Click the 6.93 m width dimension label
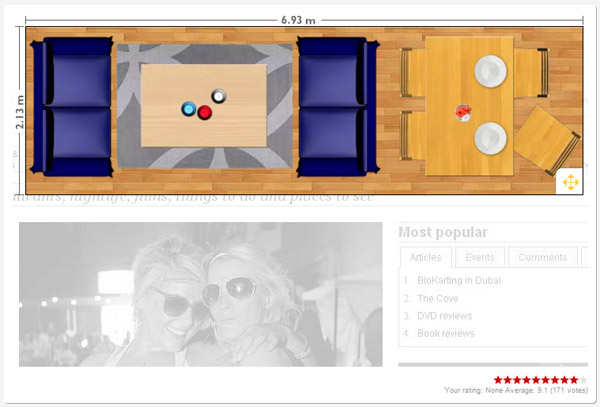Viewport: 600px width, 407px height. (298, 20)
